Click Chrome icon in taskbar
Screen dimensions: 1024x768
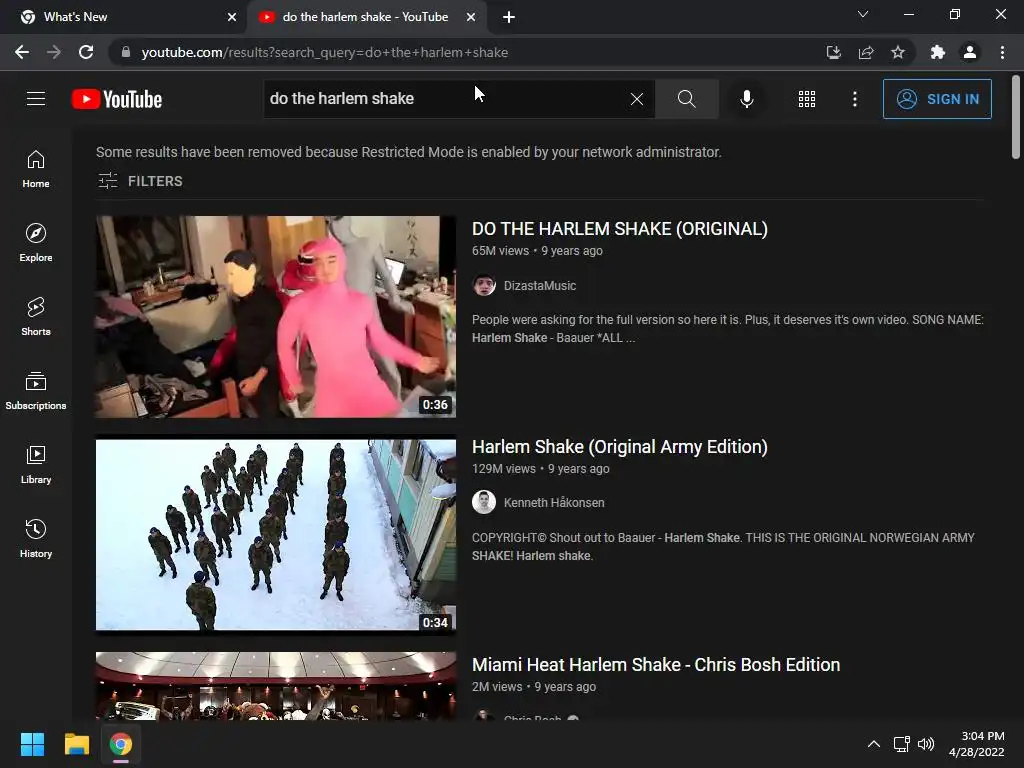coord(121,744)
